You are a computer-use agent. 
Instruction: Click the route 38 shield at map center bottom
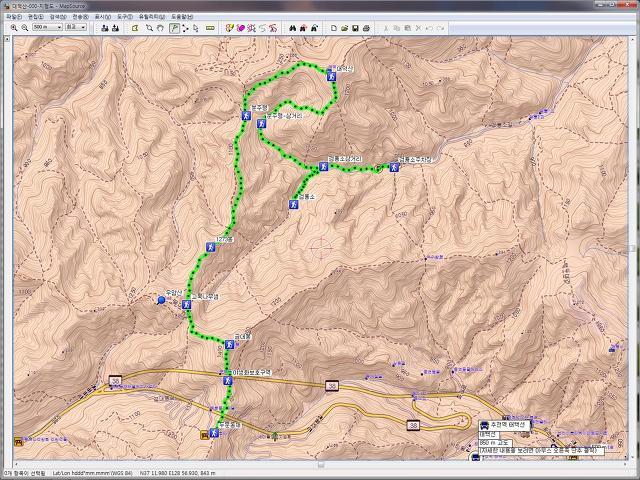coord(332,386)
